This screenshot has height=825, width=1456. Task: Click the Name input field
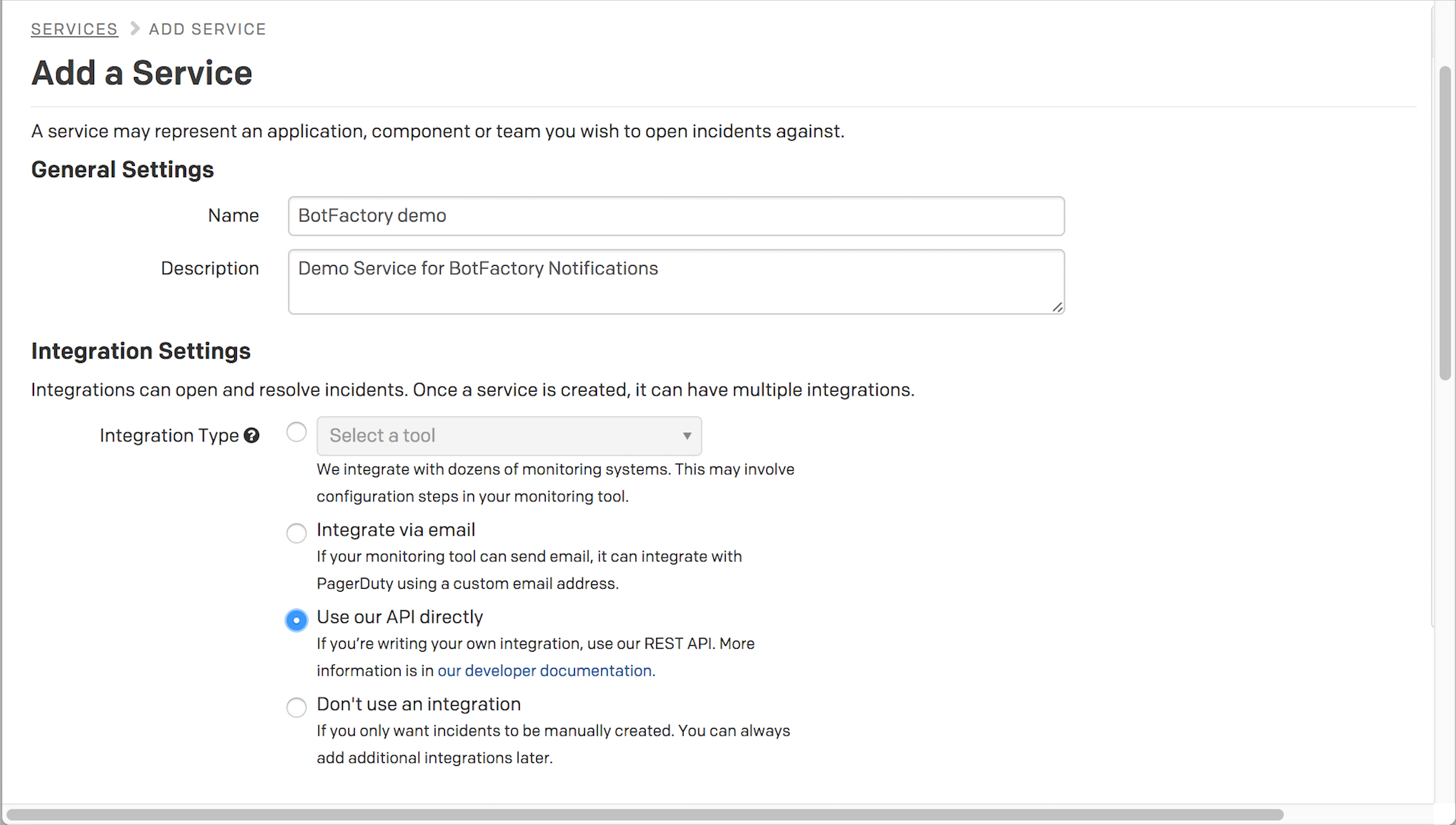click(x=676, y=216)
